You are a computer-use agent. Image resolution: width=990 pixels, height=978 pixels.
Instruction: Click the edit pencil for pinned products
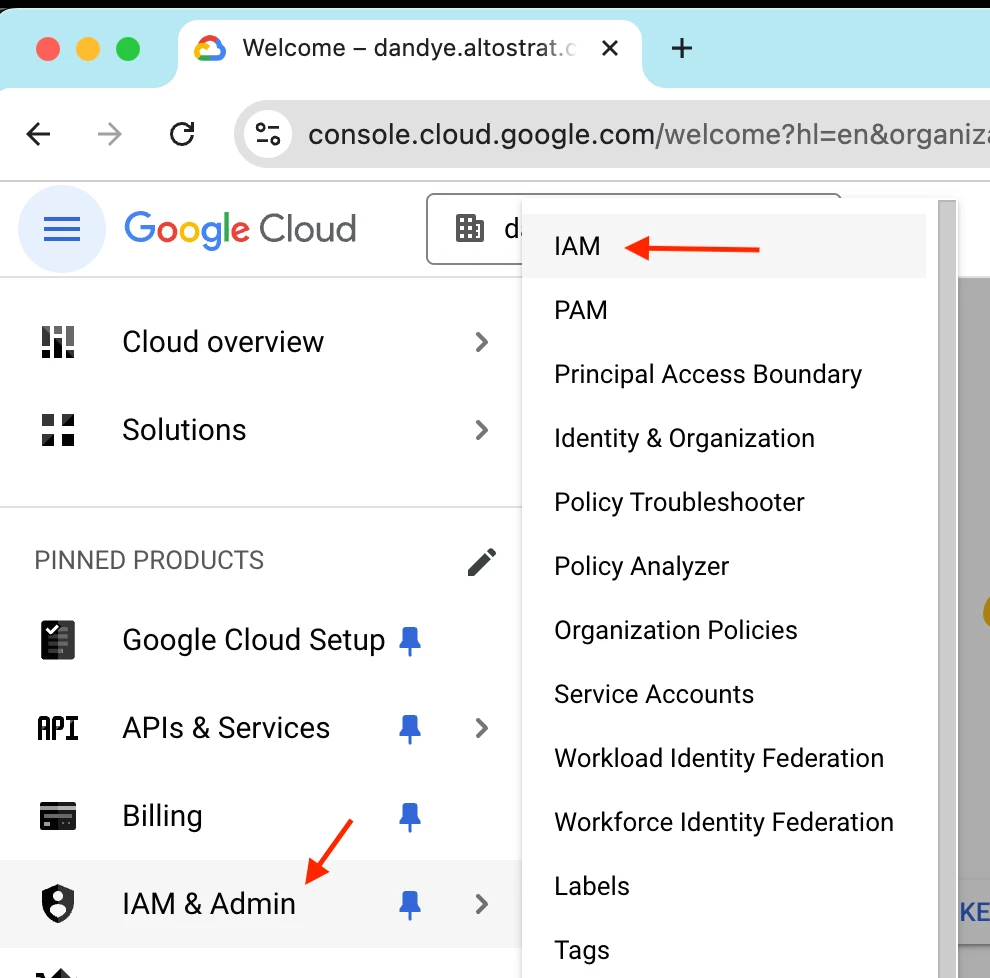click(x=482, y=561)
